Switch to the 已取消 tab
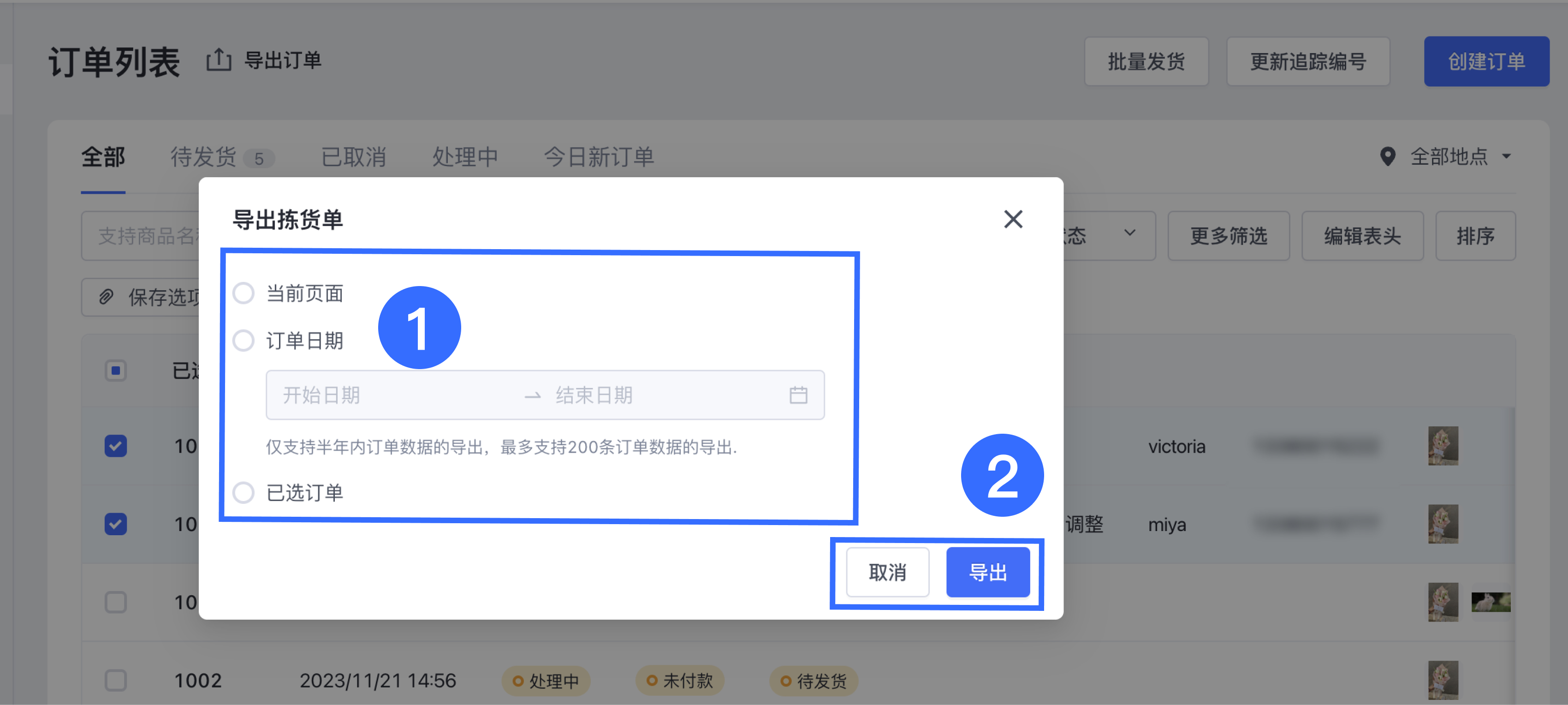 (353, 157)
